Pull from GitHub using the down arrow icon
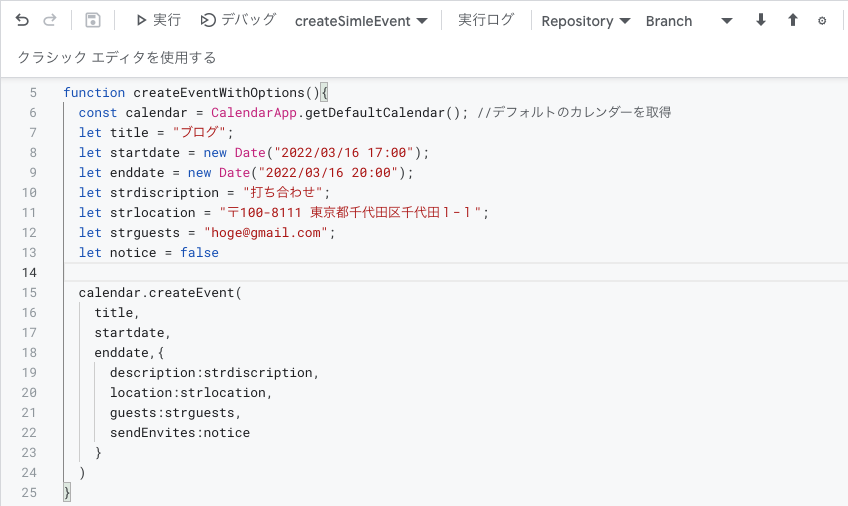Image resolution: width=848 pixels, height=506 pixels. (x=761, y=20)
